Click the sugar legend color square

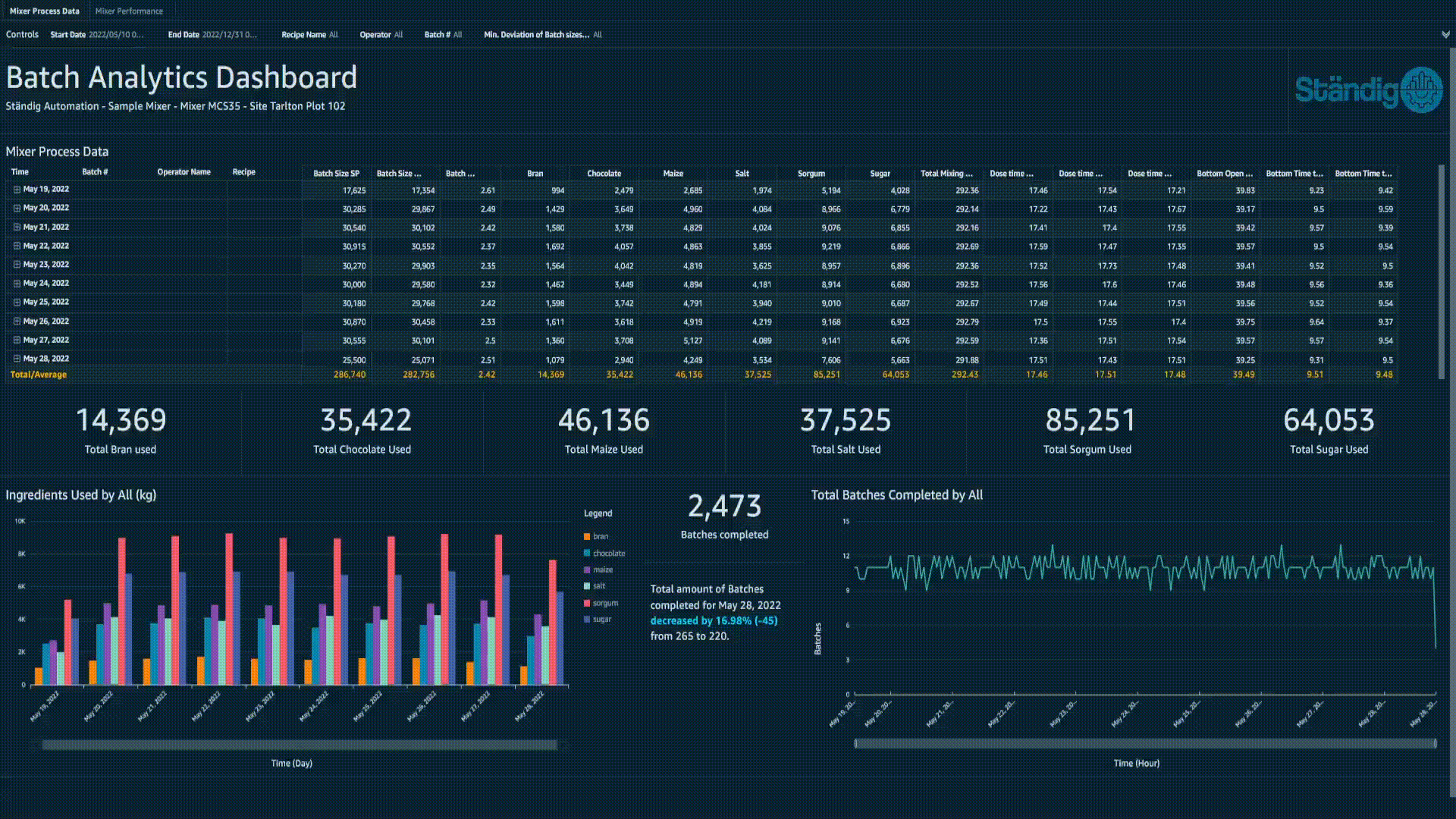(x=587, y=620)
